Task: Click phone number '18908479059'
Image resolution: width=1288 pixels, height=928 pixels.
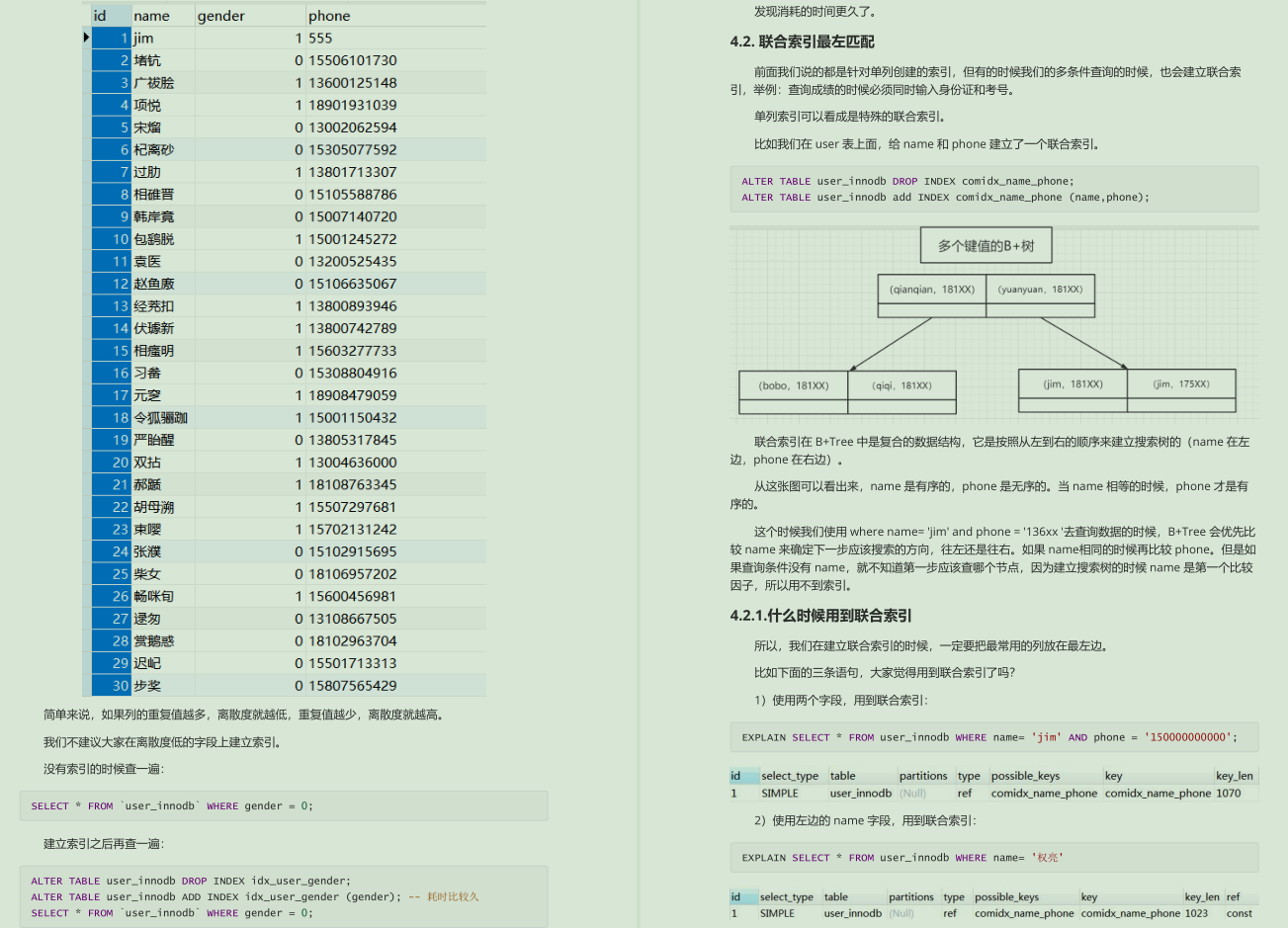Action: tap(353, 395)
